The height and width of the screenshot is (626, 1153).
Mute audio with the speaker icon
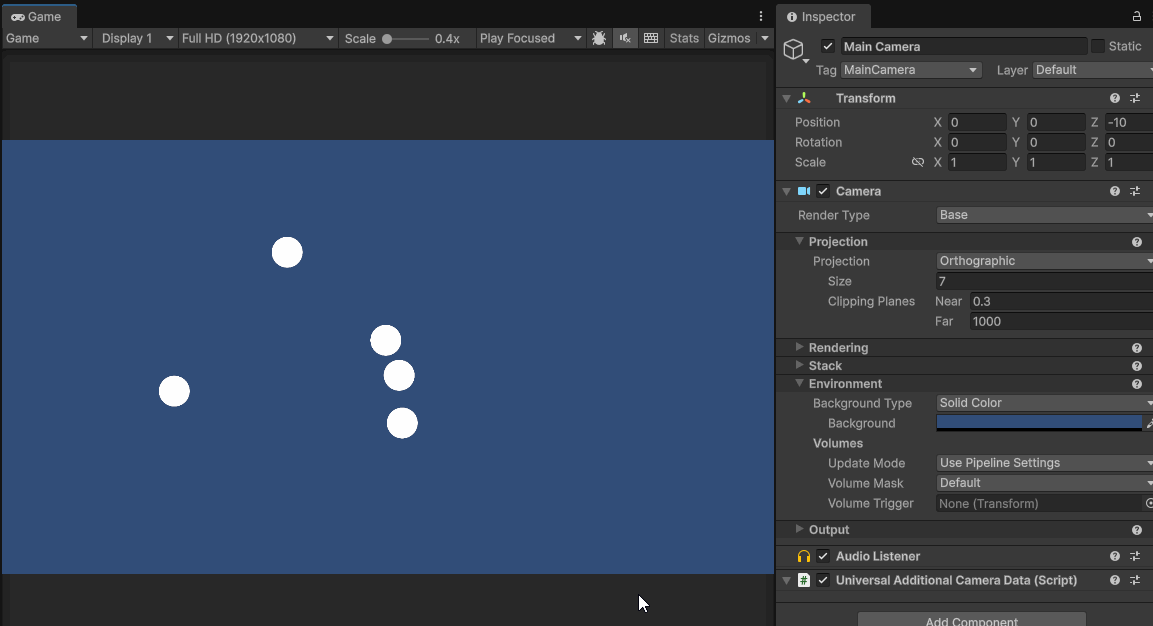tap(625, 38)
